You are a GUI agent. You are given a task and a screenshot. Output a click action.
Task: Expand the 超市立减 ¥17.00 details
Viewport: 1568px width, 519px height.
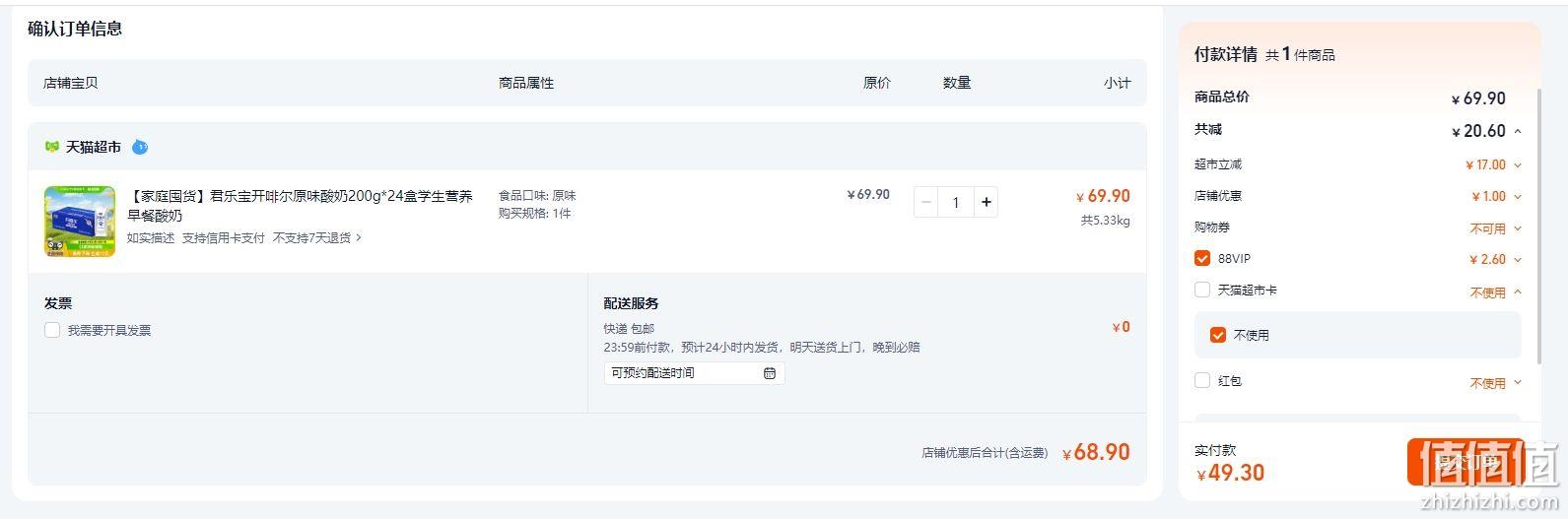pyautogui.click(x=1518, y=165)
